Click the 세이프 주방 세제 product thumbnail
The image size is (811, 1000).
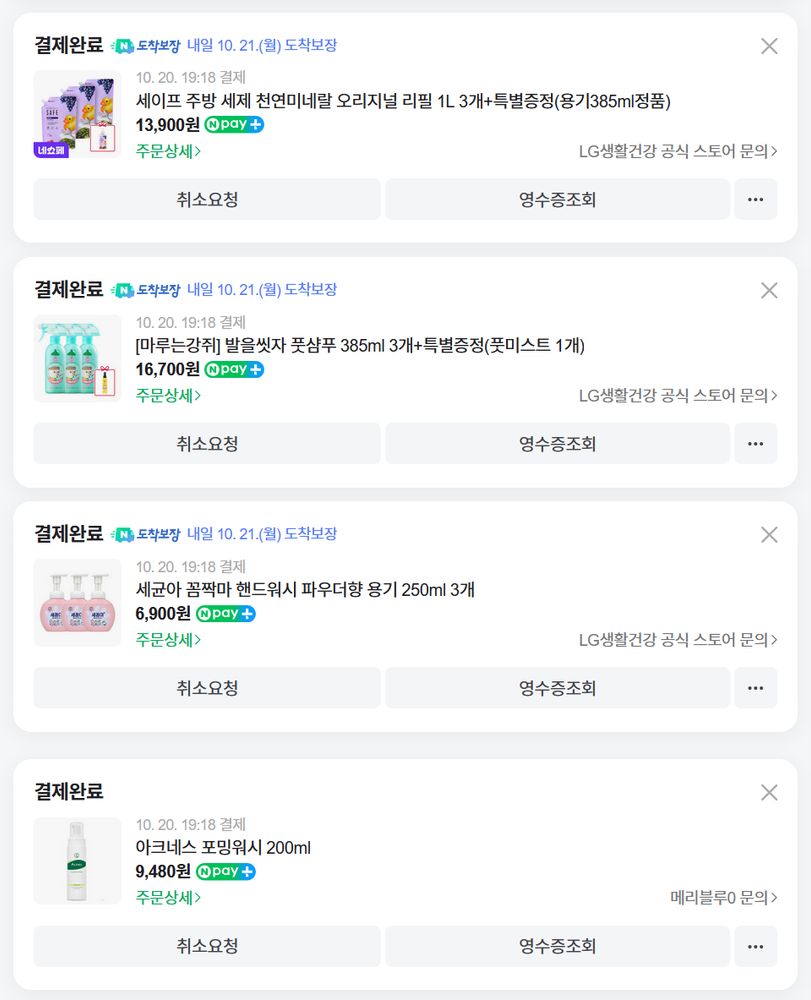pyautogui.click(x=77, y=114)
